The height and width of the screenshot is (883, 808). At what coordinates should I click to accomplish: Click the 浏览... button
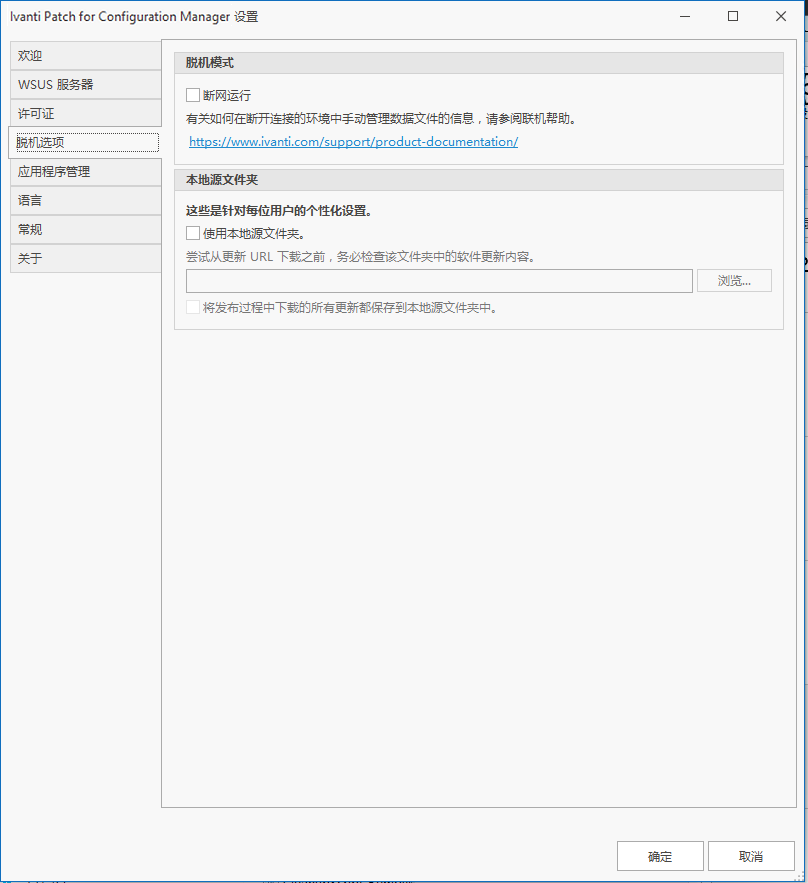[x=734, y=280]
